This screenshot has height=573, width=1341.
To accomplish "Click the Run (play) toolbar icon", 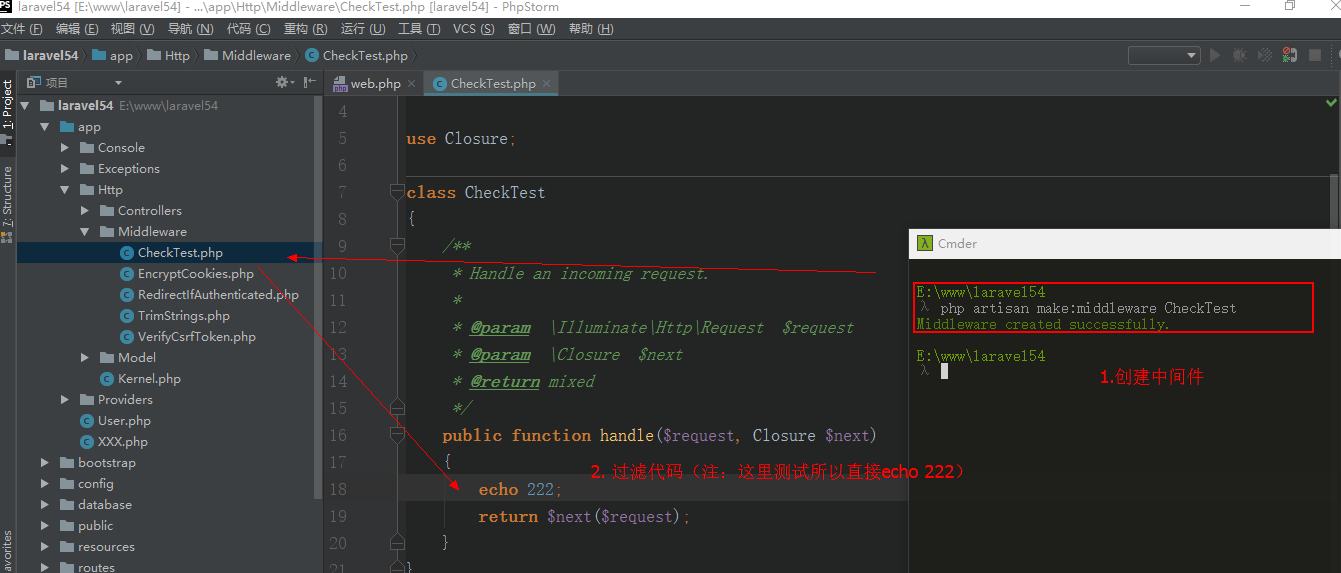I will [x=1215, y=56].
